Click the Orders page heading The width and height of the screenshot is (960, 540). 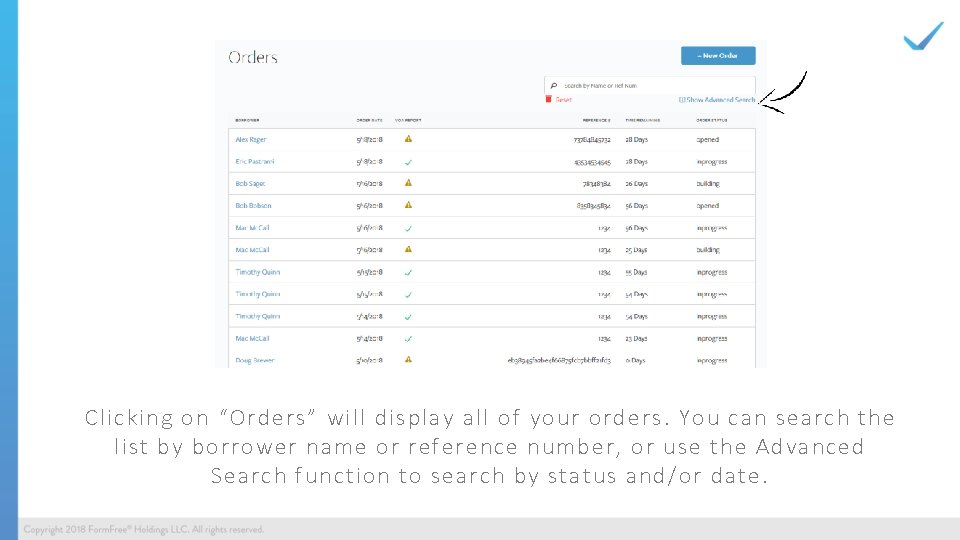click(253, 58)
